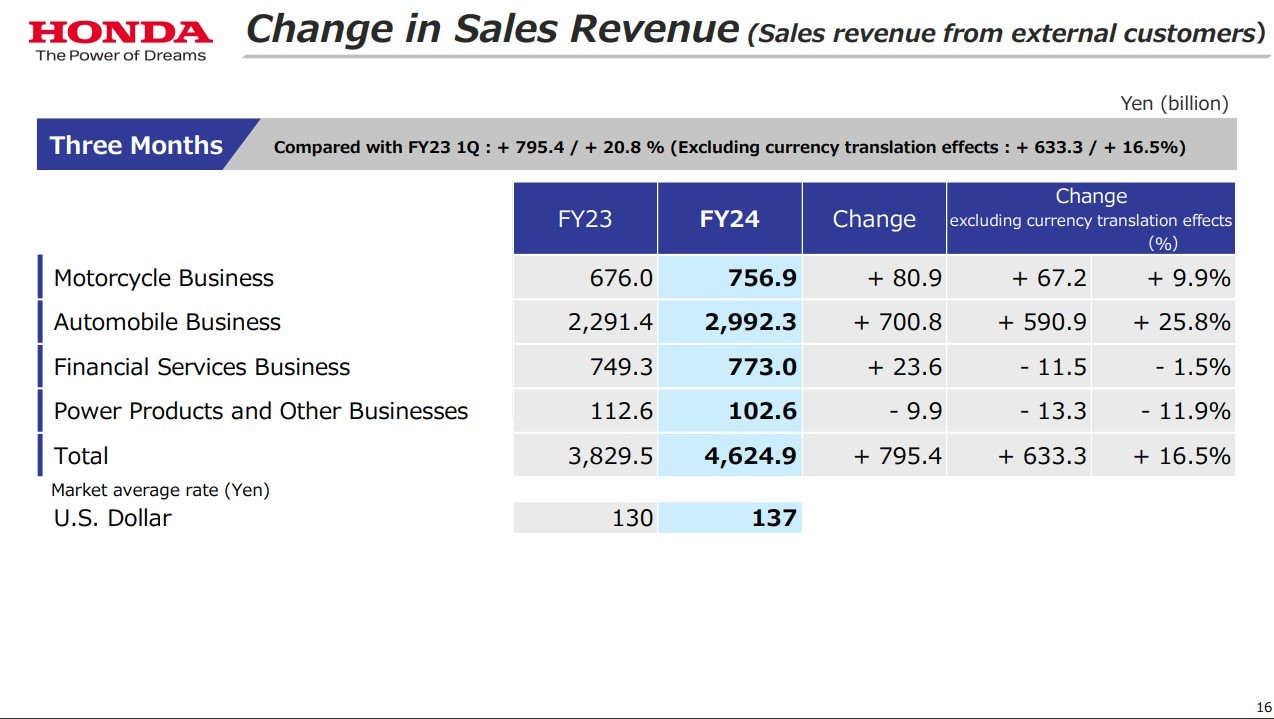Click the Total FY23 value 3,829.5
The width and height of the screenshot is (1274, 719).
click(608, 456)
